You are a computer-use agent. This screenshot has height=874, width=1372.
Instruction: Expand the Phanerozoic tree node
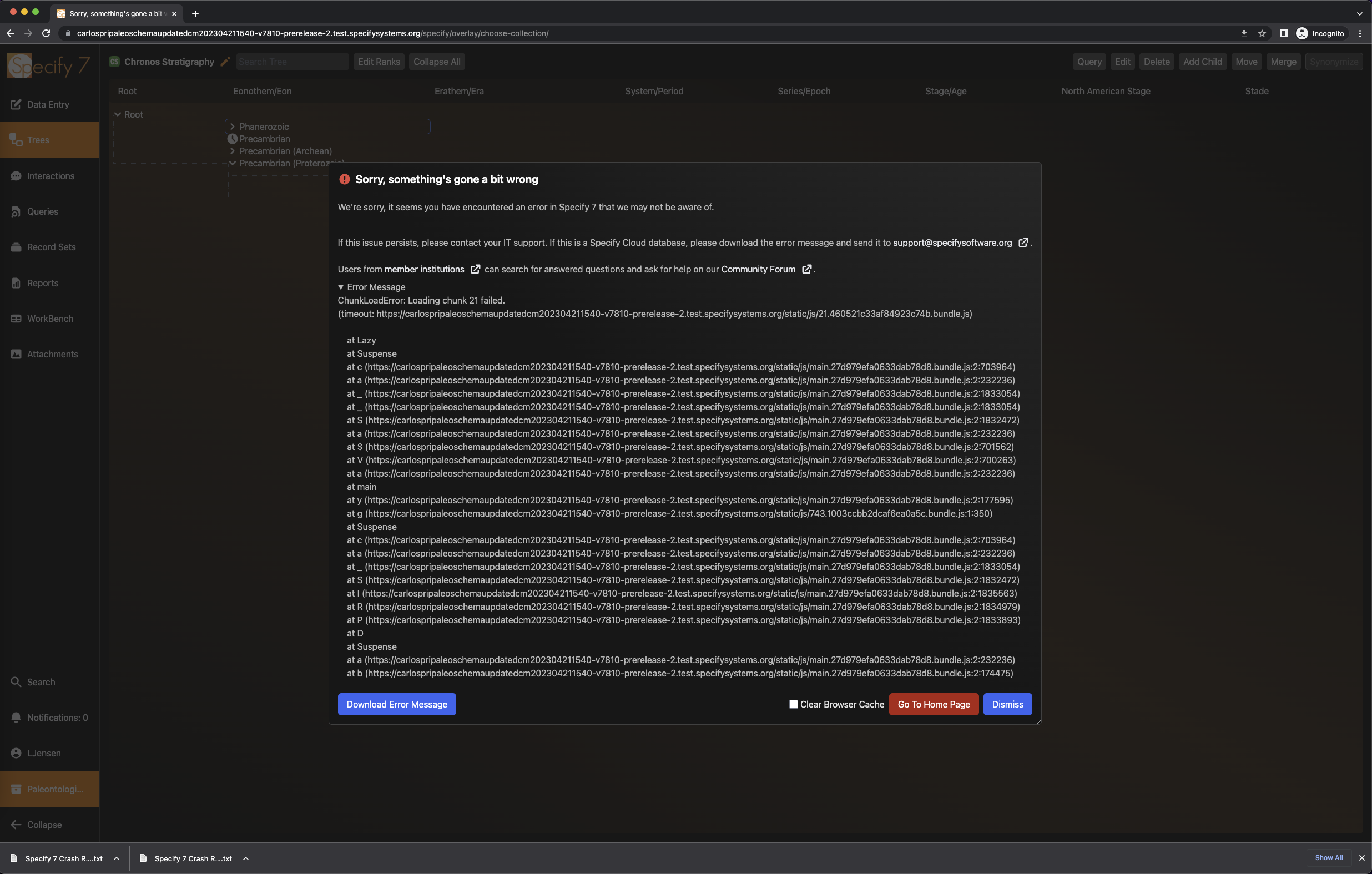click(233, 127)
